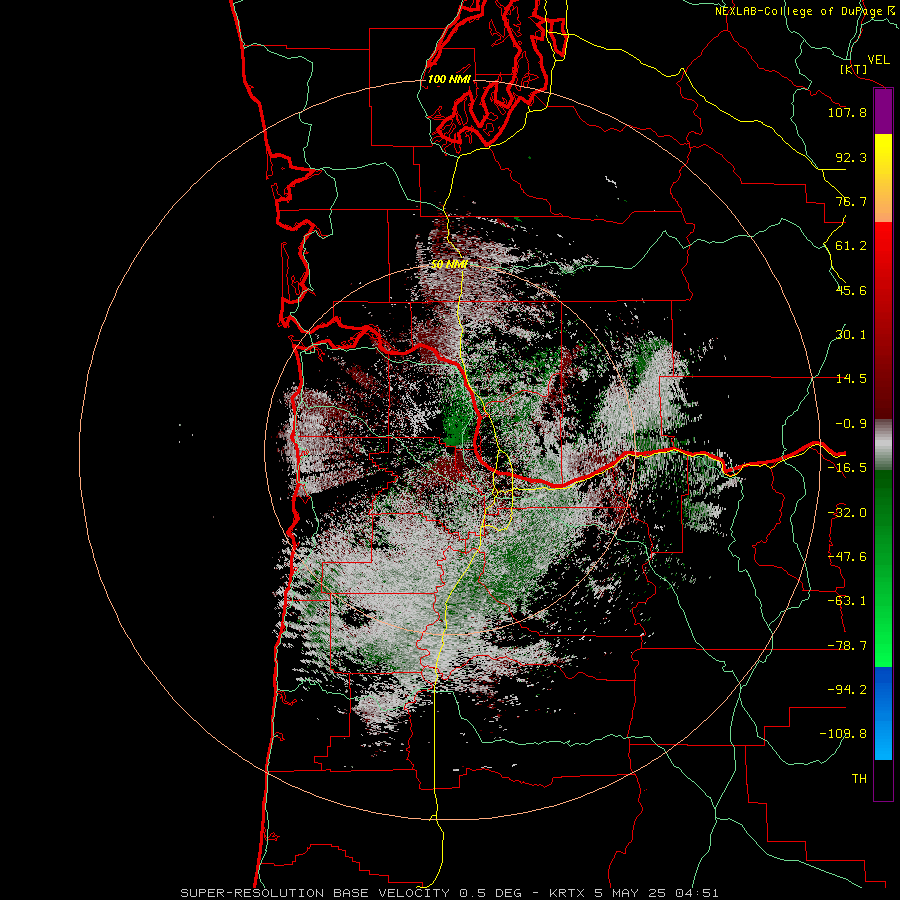The height and width of the screenshot is (900, 900).
Task: Click the 50 NMI range ring label
Action: pyautogui.click(x=449, y=265)
